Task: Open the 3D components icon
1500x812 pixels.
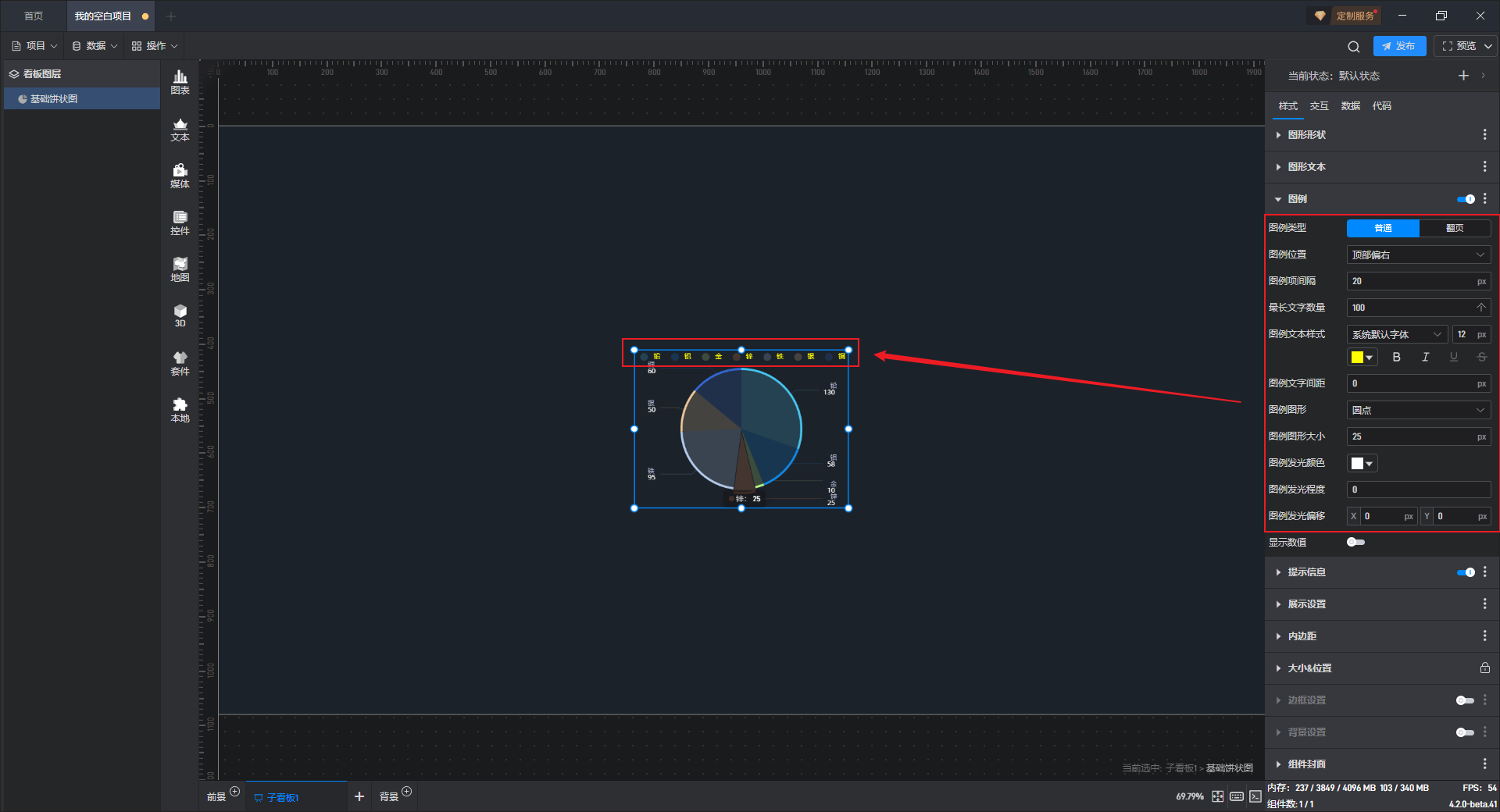Action: [180, 316]
